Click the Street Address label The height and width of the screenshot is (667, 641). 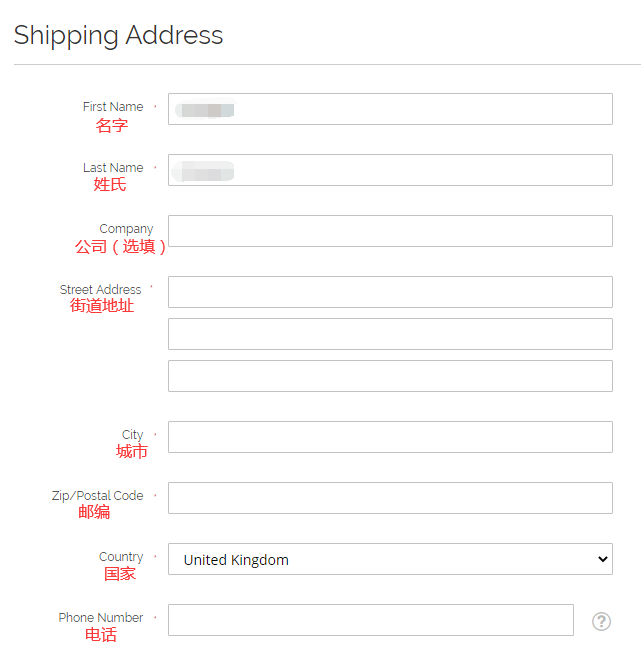point(100,290)
